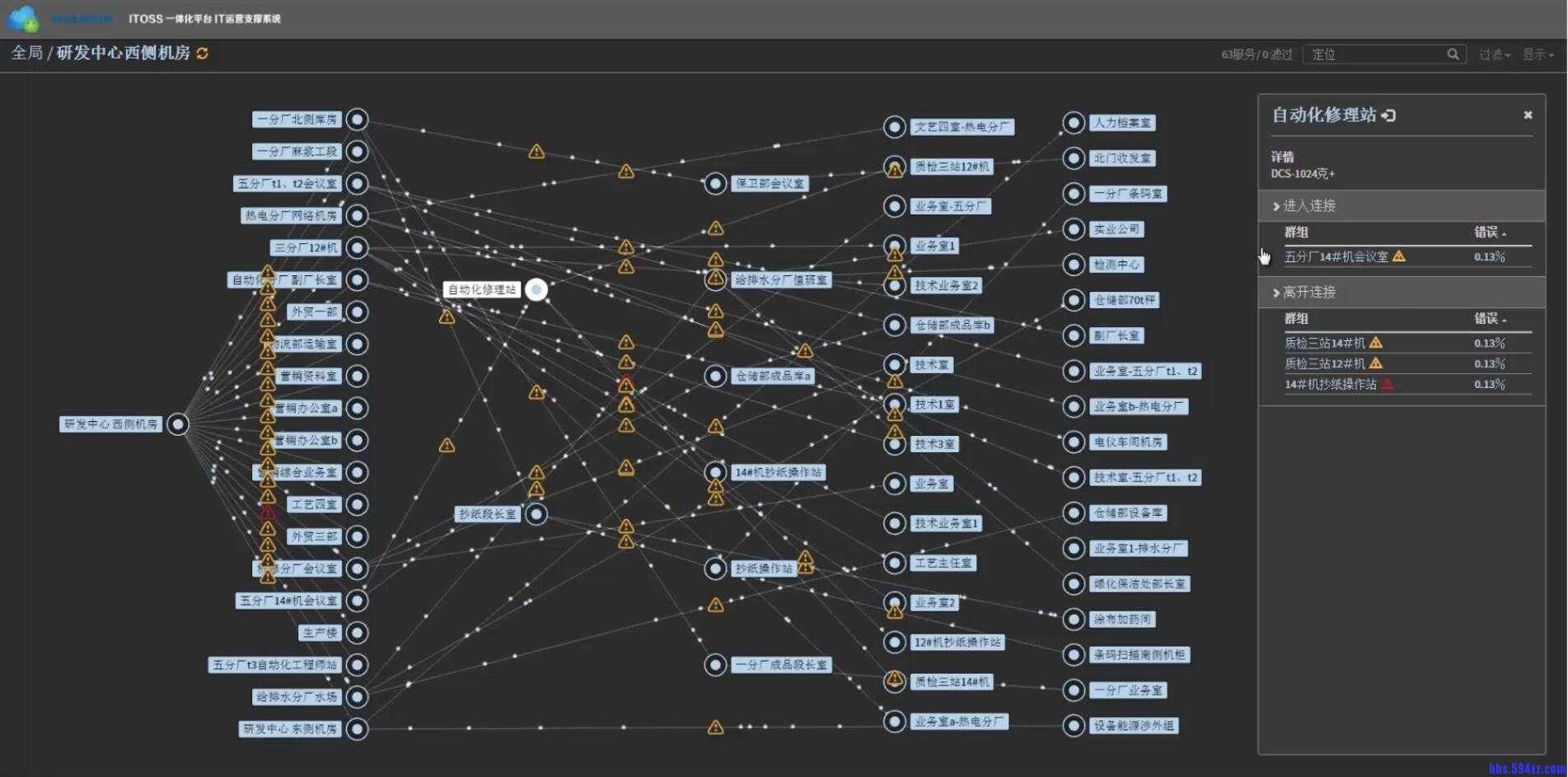Select the 保卫部会议室 node circle
Image resolution: width=1568 pixels, height=777 pixels.
pos(715,184)
